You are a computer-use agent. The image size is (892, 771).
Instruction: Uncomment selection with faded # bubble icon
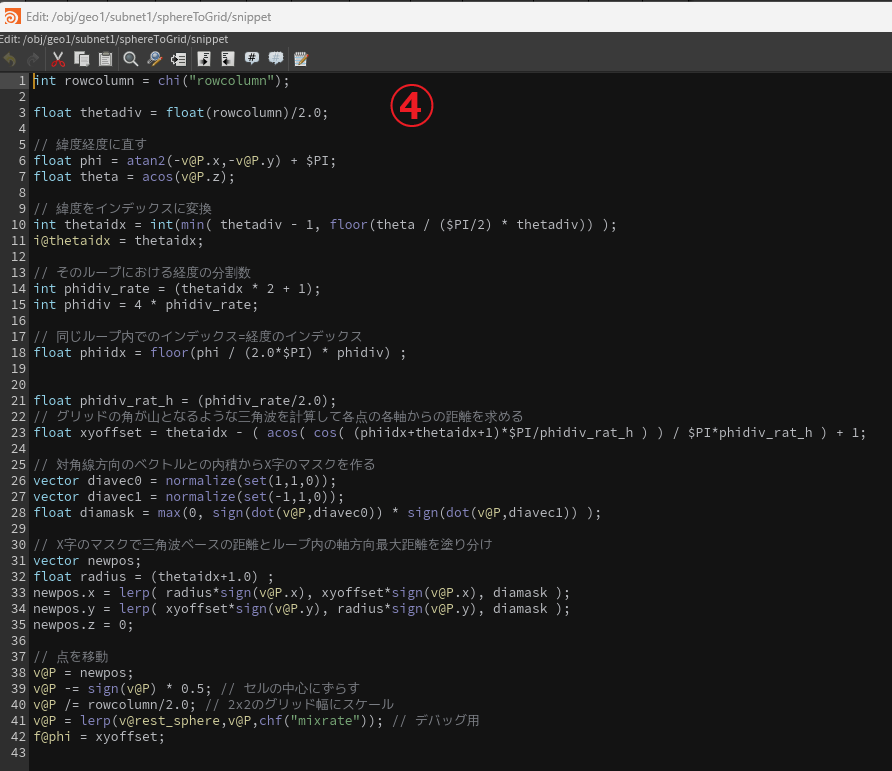(x=276, y=59)
